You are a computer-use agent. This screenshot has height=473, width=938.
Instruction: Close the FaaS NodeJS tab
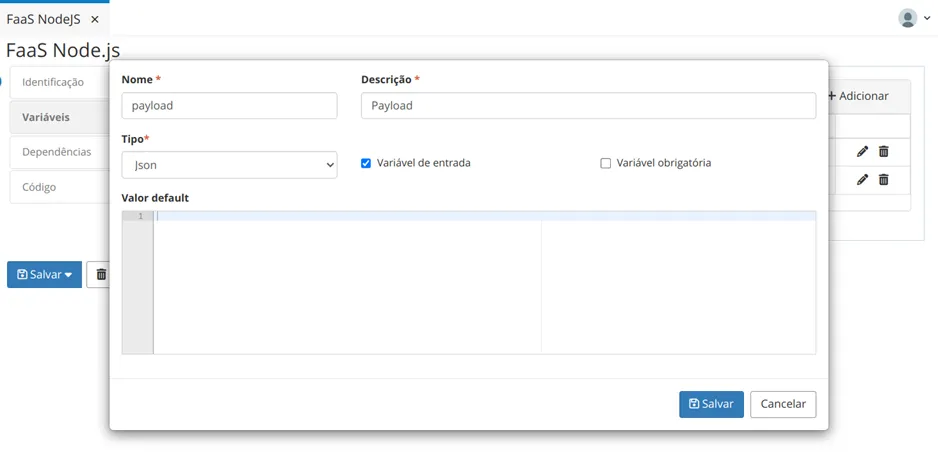coord(95,20)
